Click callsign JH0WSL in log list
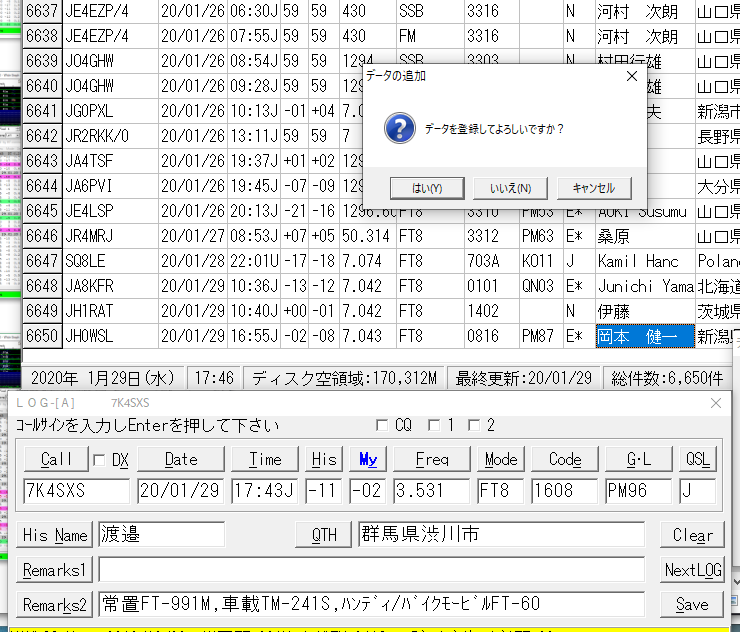 (x=89, y=336)
